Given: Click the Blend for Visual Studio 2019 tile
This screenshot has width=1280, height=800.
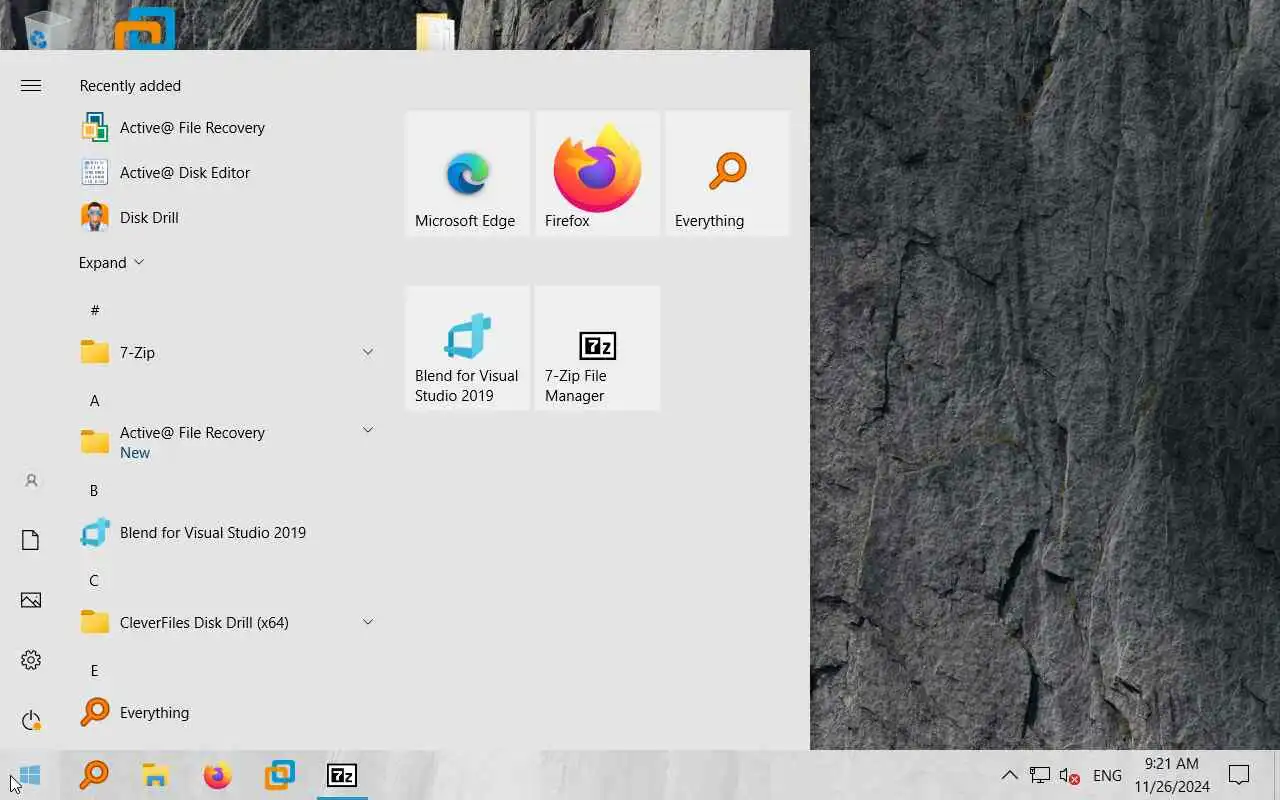Looking at the screenshot, I should pyautogui.click(x=468, y=349).
